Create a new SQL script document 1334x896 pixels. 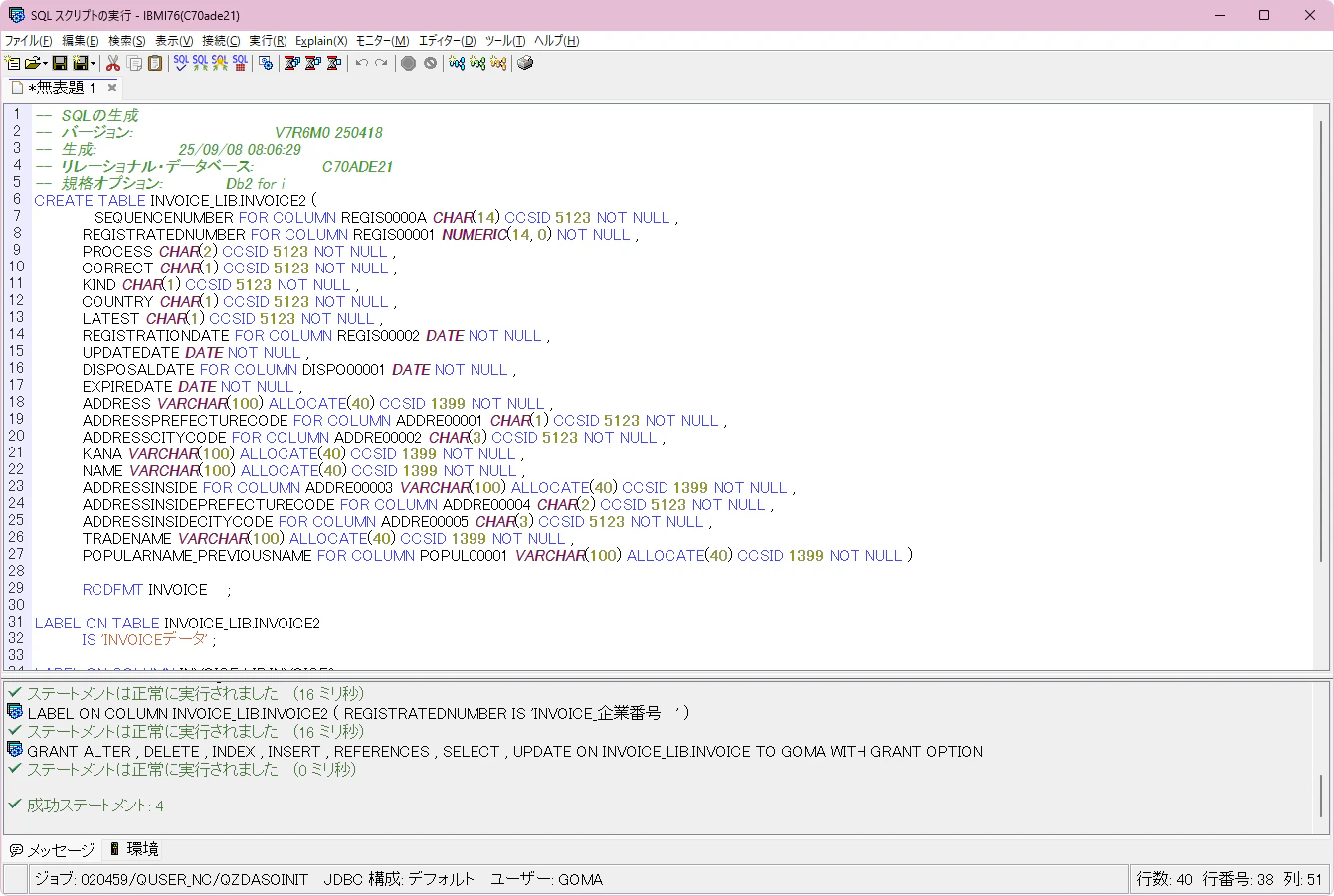click(x=12, y=63)
